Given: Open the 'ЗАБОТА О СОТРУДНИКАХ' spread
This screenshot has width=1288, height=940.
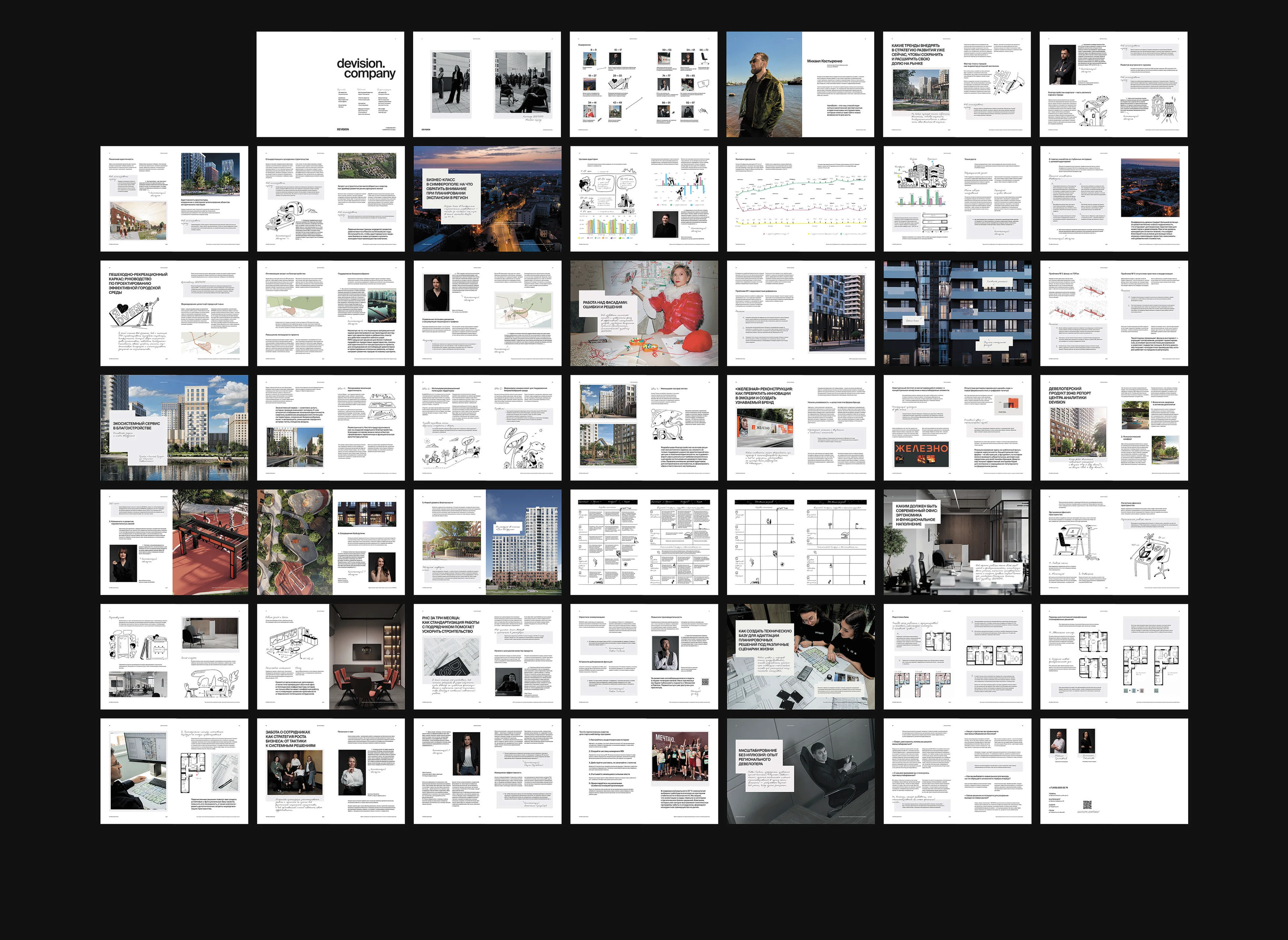Looking at the screenshot, I should pos(331,771).
